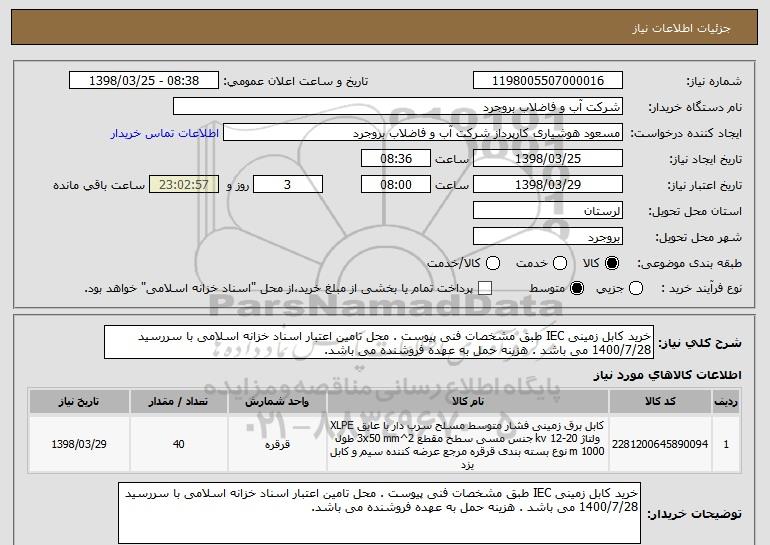Click the نام کالا column header

(x=468, y=402)
